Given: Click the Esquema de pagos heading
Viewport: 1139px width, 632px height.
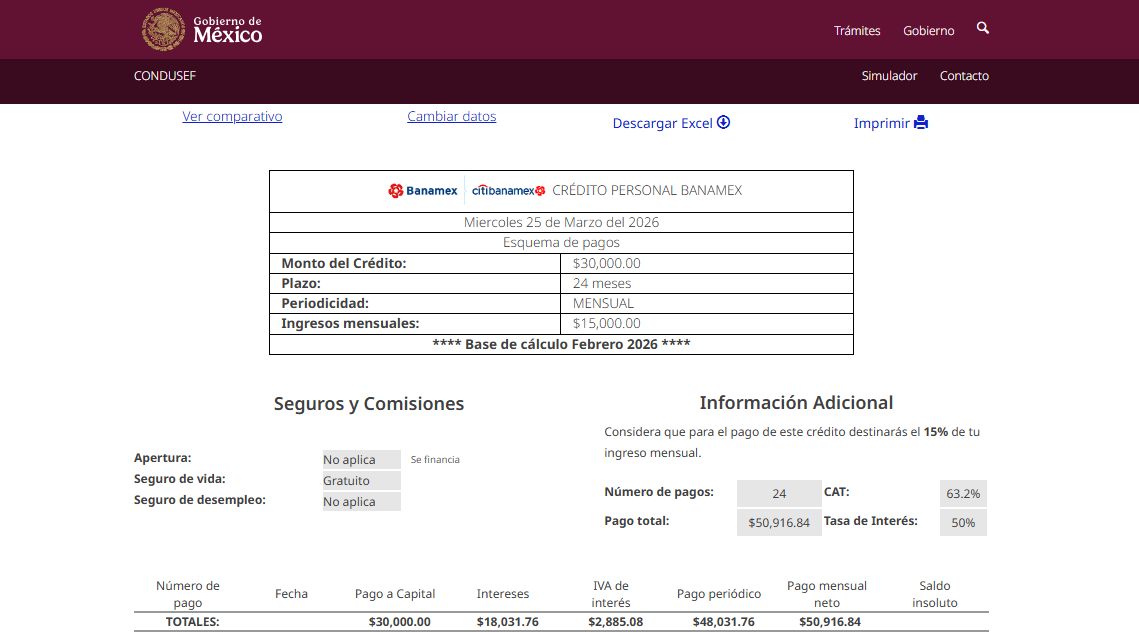Looking at the screenshot, I should tap(562, 243).
